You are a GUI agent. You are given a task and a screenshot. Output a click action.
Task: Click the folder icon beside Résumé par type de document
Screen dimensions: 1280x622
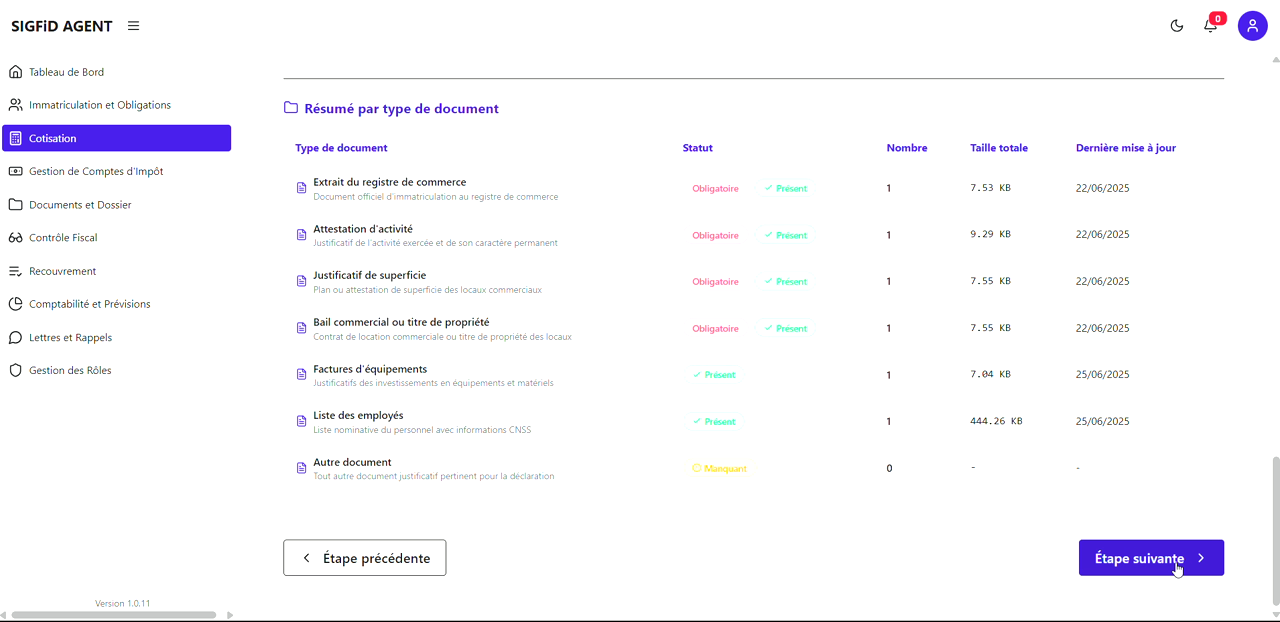[x=290, y=108]
